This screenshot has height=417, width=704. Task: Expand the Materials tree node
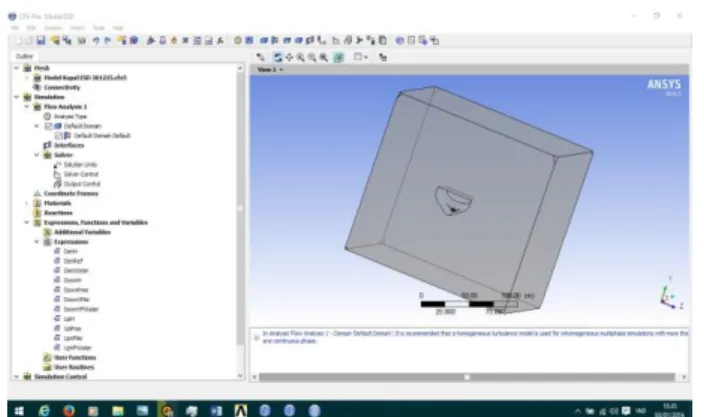[x=27, y=203]
